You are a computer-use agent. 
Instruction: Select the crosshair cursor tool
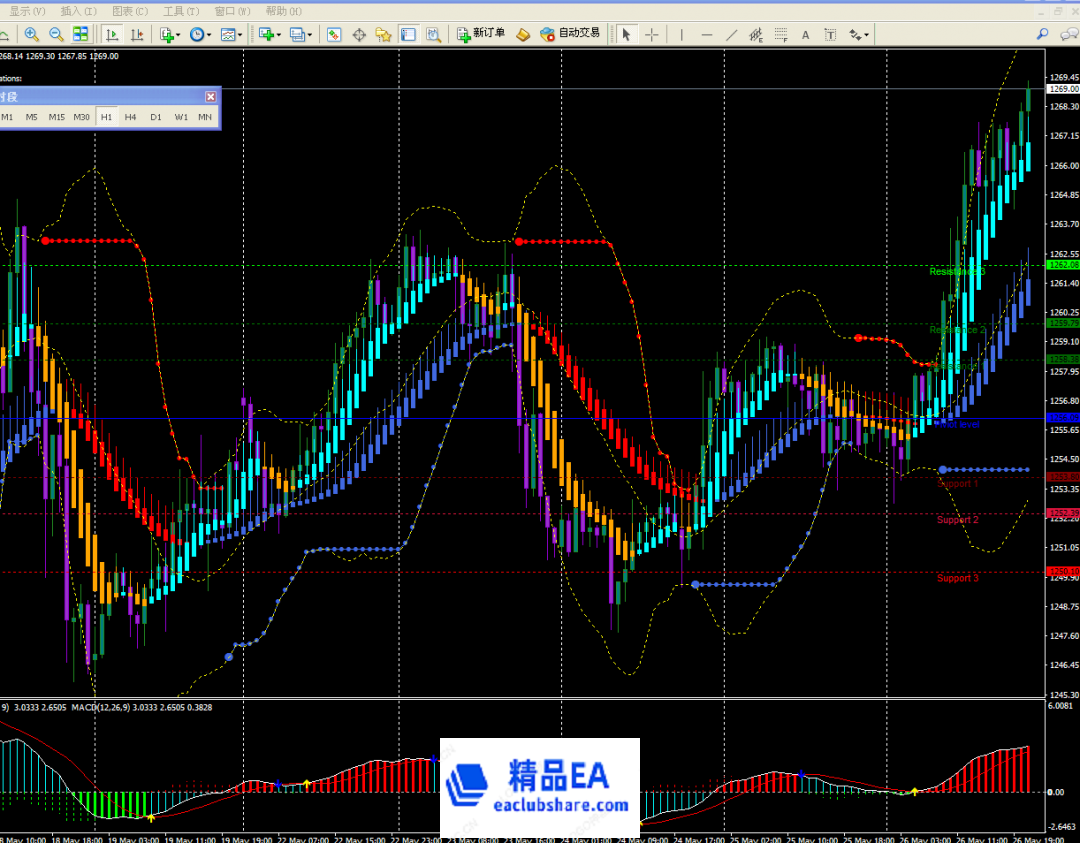point(652,34)
